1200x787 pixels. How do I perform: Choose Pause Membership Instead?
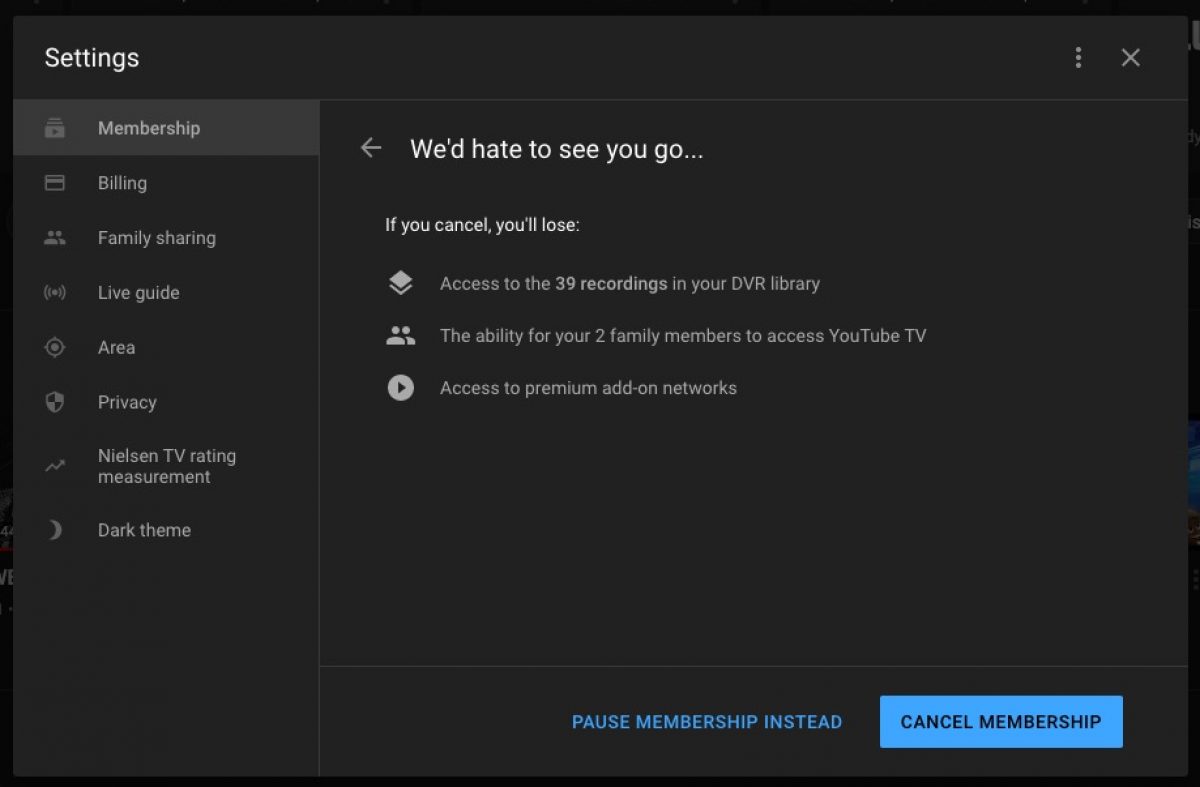coord(706,722)
